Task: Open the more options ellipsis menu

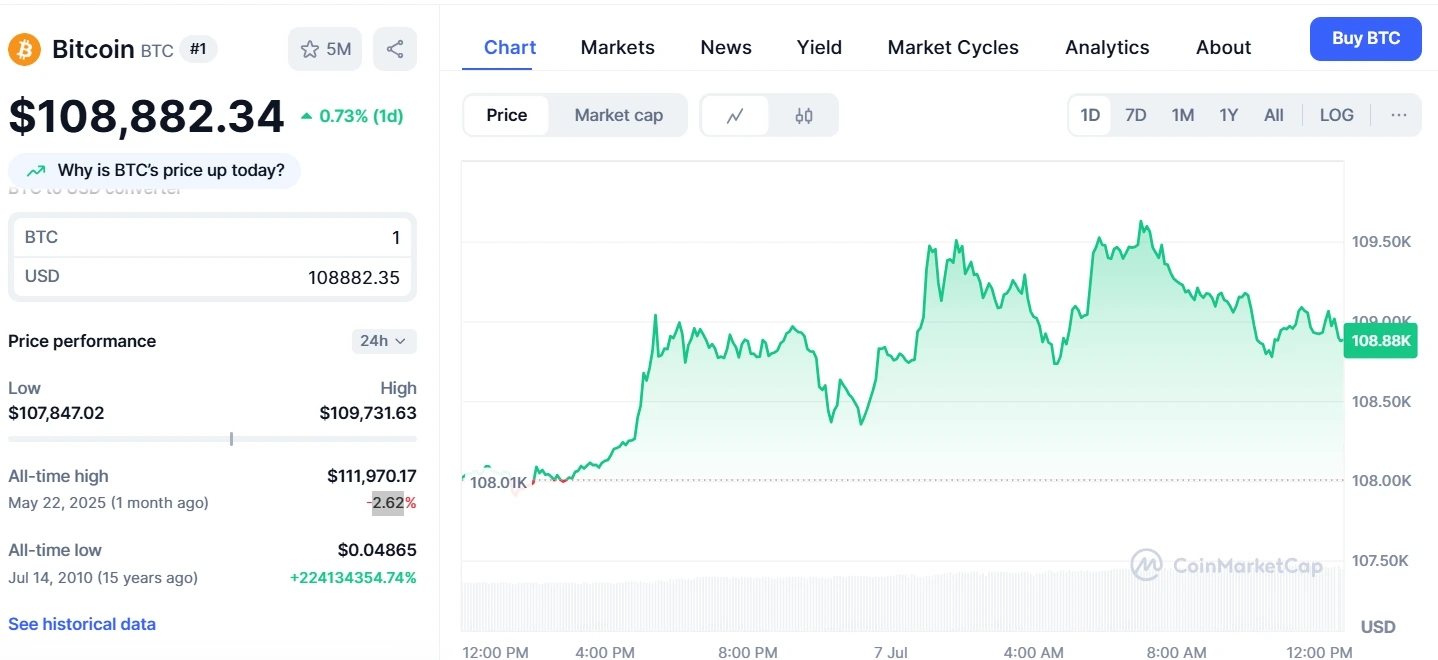Action: tap(1399, 115)
